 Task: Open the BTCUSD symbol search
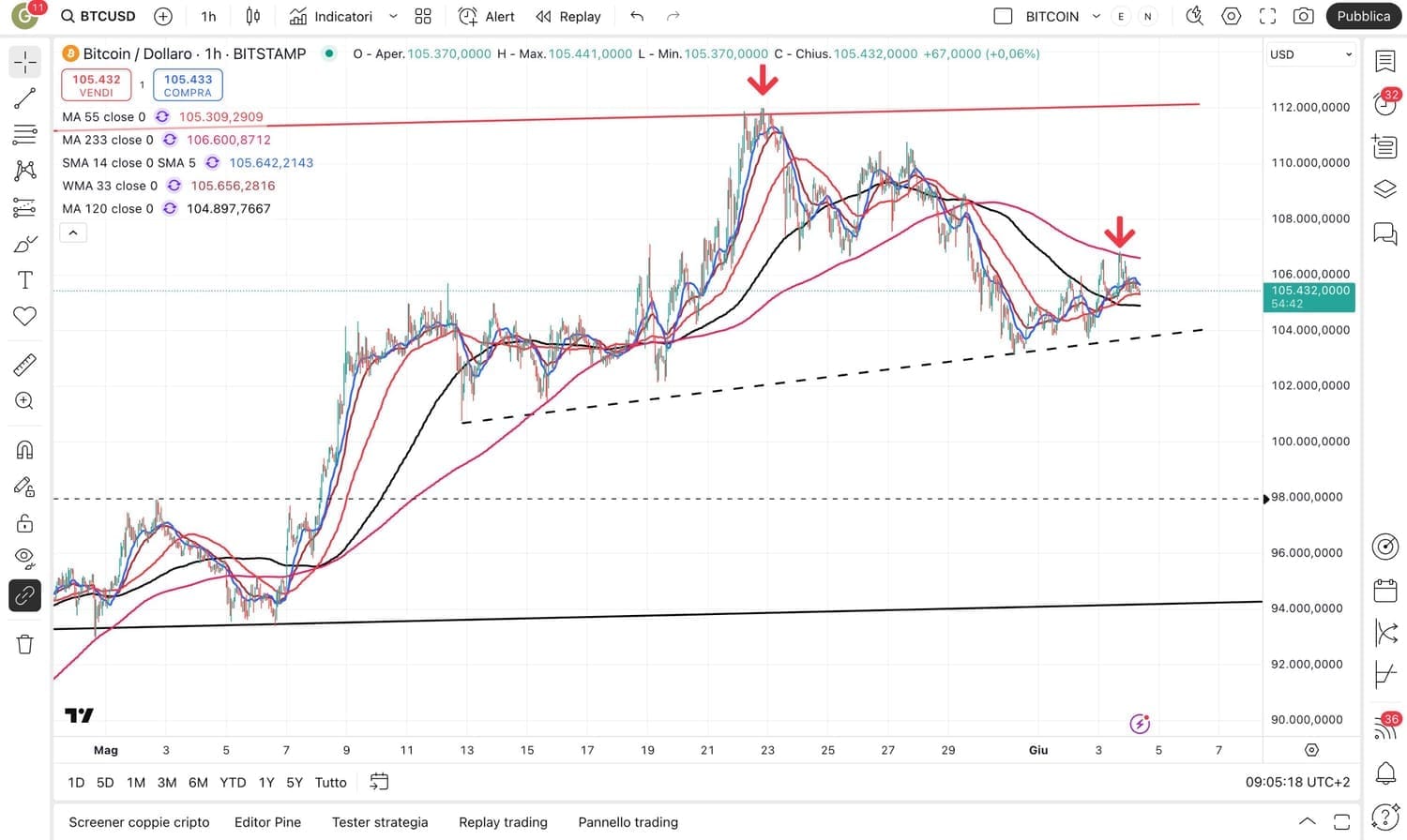[x=98, y=16]
